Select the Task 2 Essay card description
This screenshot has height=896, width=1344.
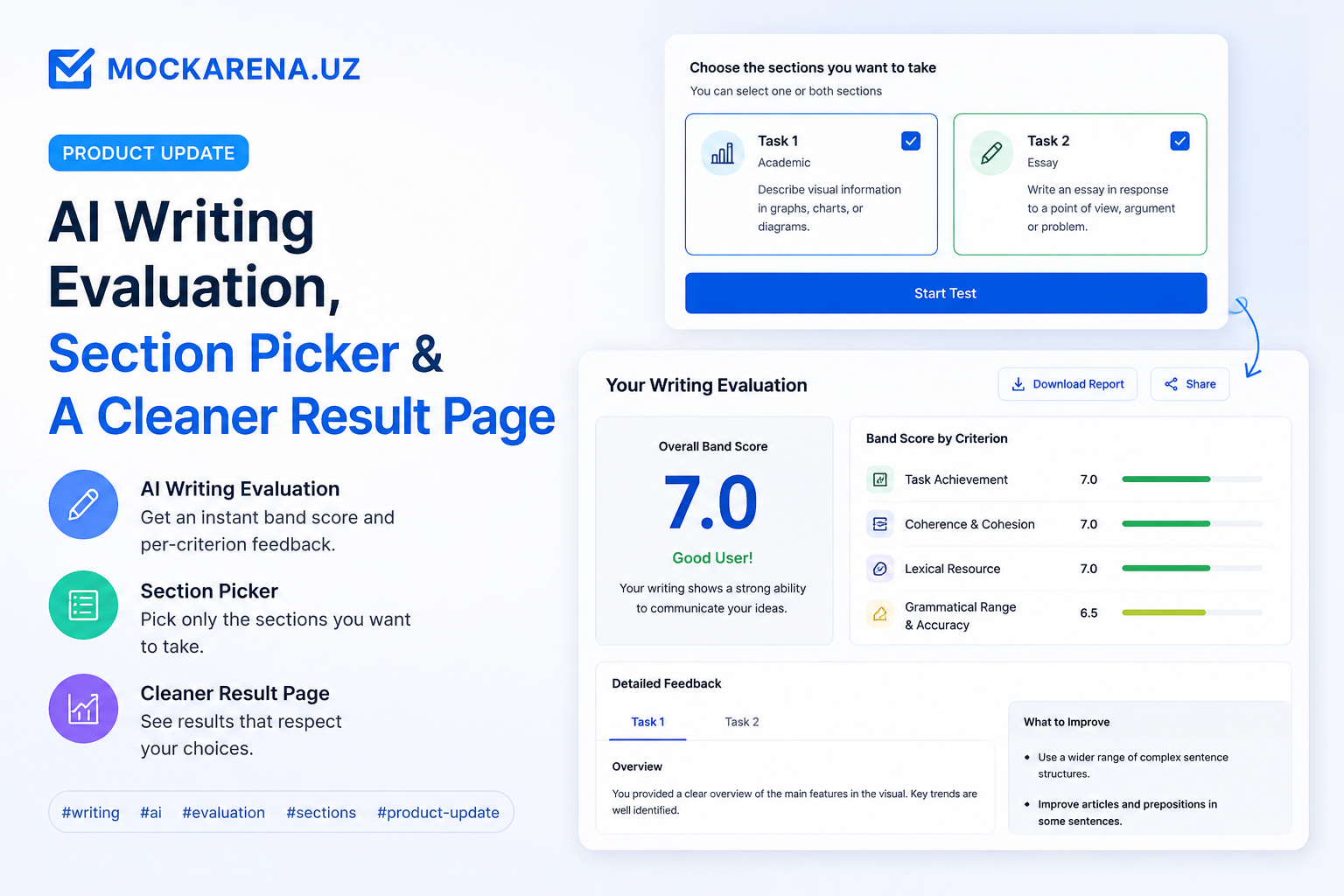(1101, 208)
